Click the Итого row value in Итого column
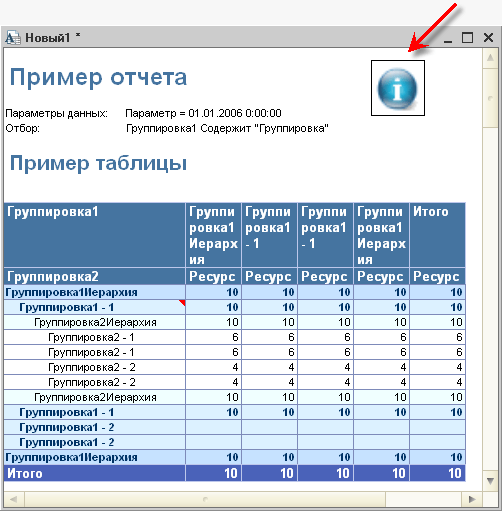502x511 pixels. point(437,473)
